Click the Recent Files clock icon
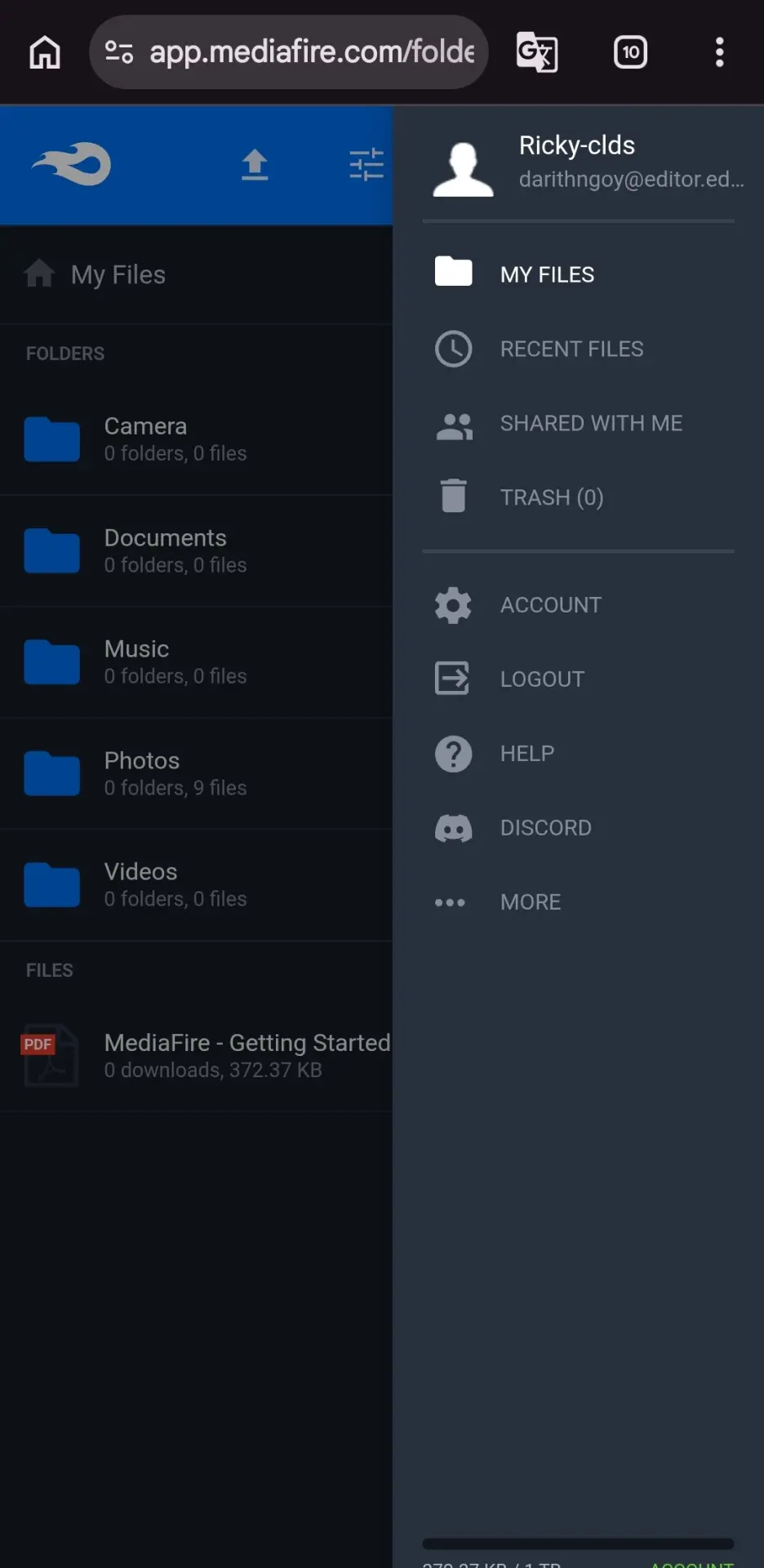The image size is (764, 1568). 454,350
